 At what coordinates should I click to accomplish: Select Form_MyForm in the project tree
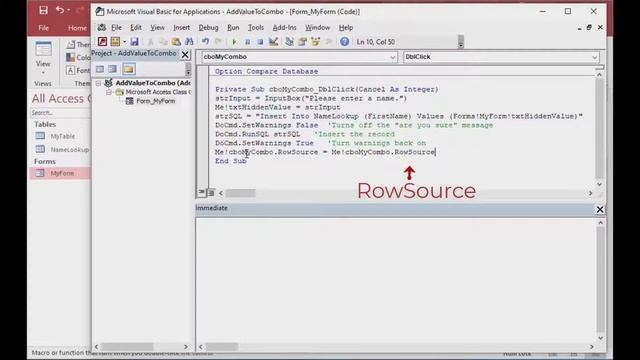pyautogui.click(x=156, y=101)
